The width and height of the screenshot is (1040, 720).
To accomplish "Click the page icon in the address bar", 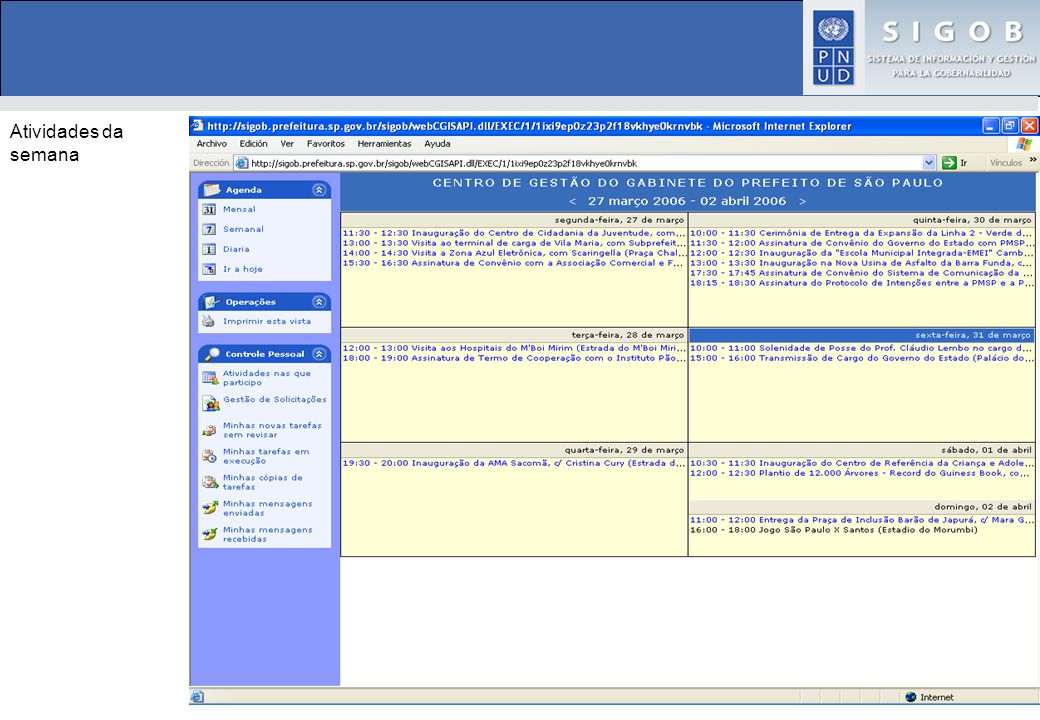I will pyautogui.click(x=242, y=163).
